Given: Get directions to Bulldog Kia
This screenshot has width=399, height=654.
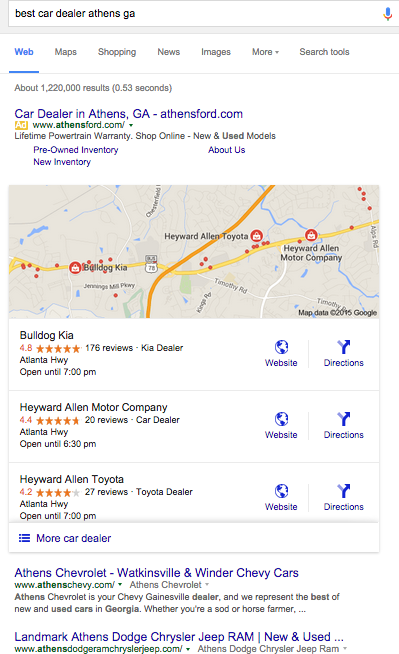Looking at the screenshot, I should [344, 347].
